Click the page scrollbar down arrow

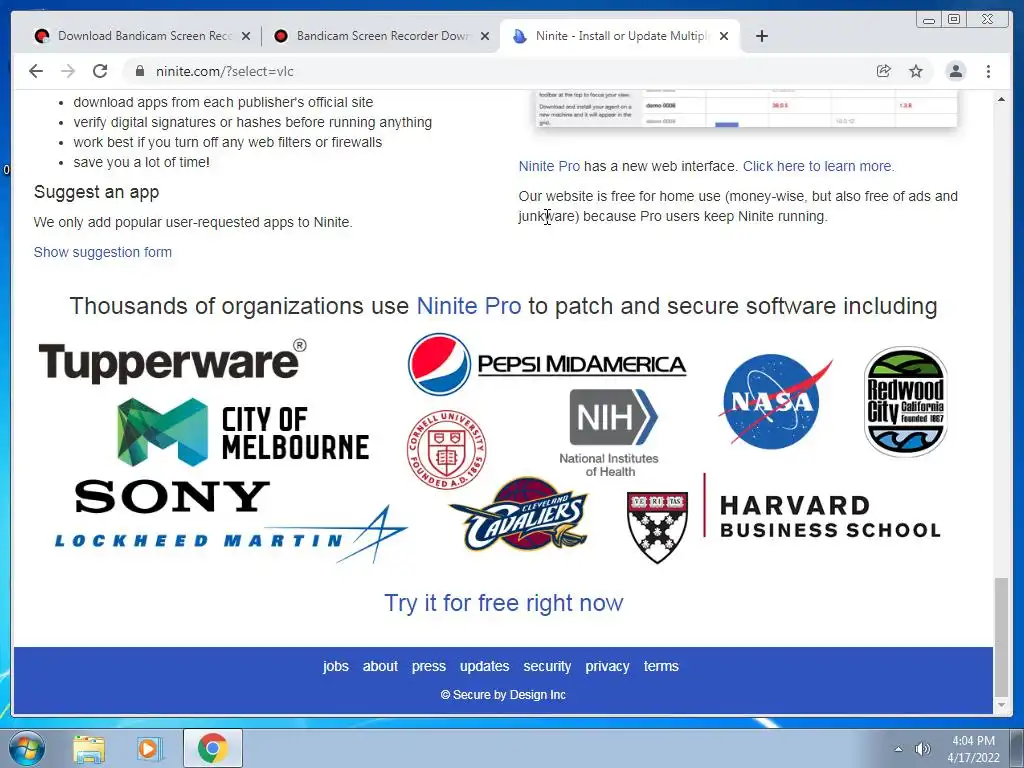coord(1001,705)
